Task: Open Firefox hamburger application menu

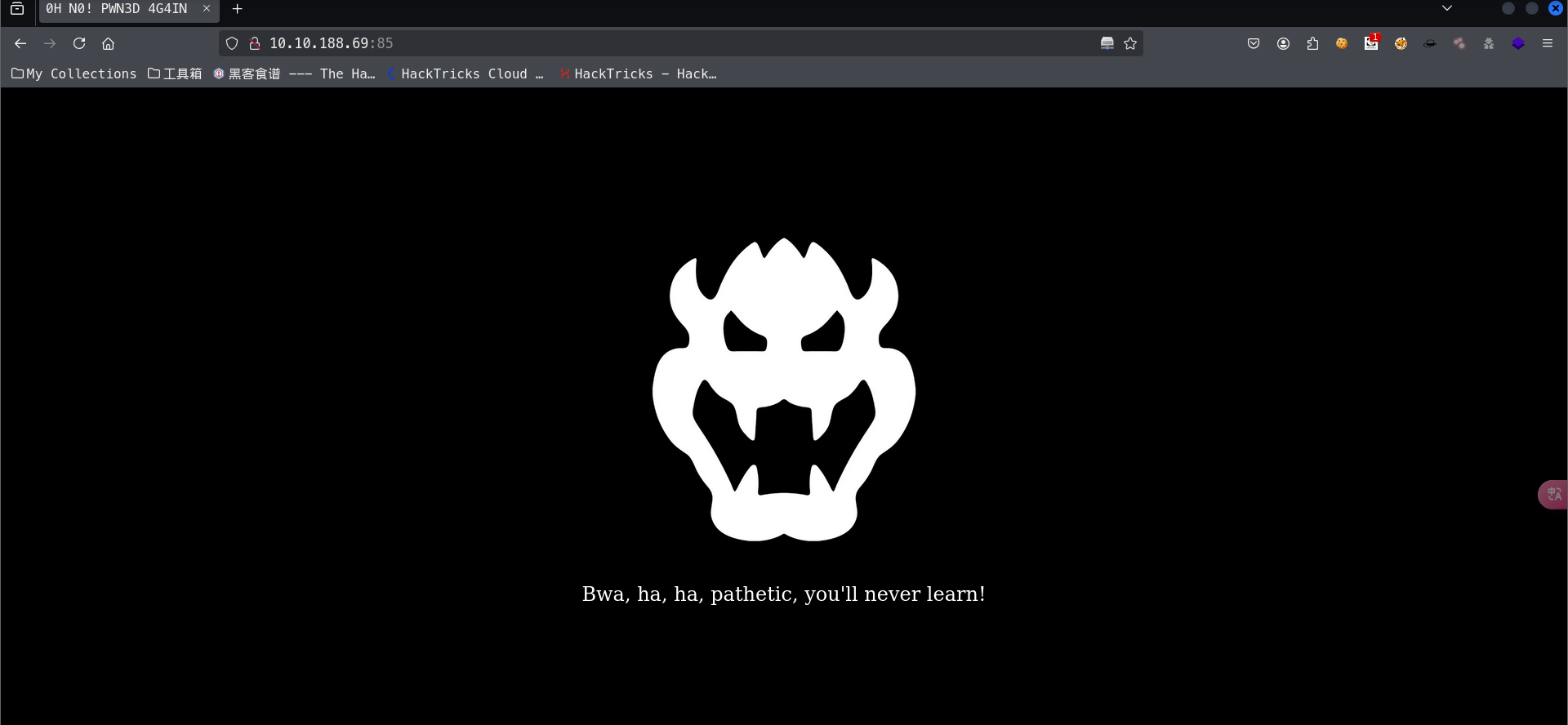Action: (x=1548, y=43)
